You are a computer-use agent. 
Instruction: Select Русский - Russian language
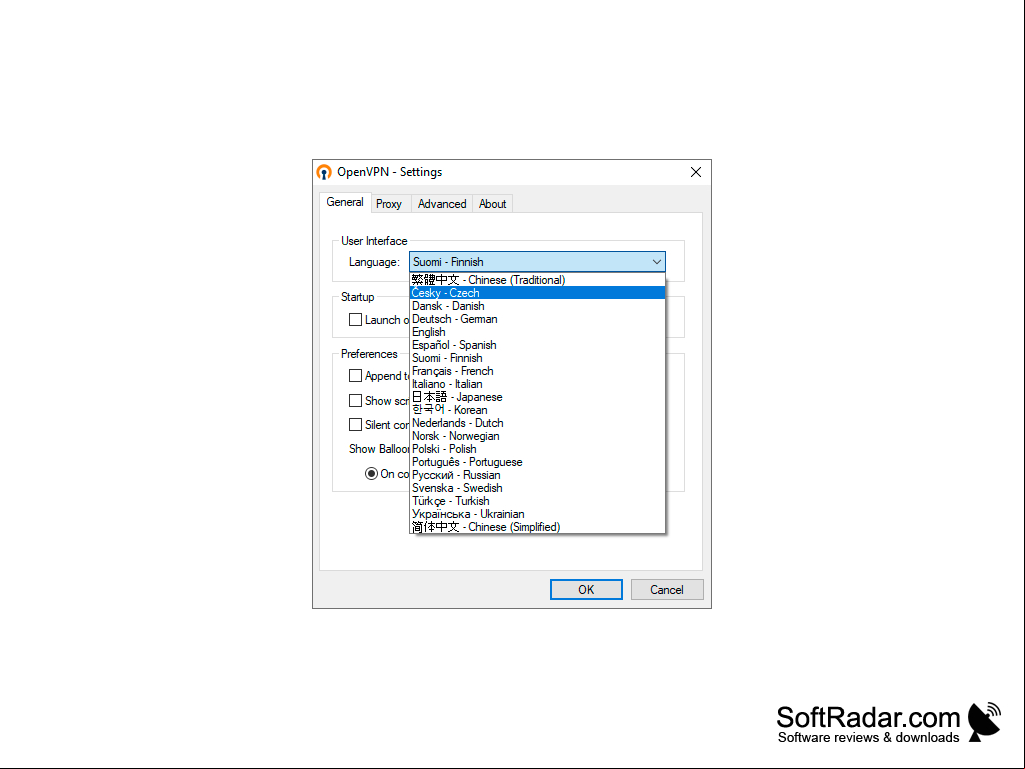pyautogui.click(x=537, y=475)
